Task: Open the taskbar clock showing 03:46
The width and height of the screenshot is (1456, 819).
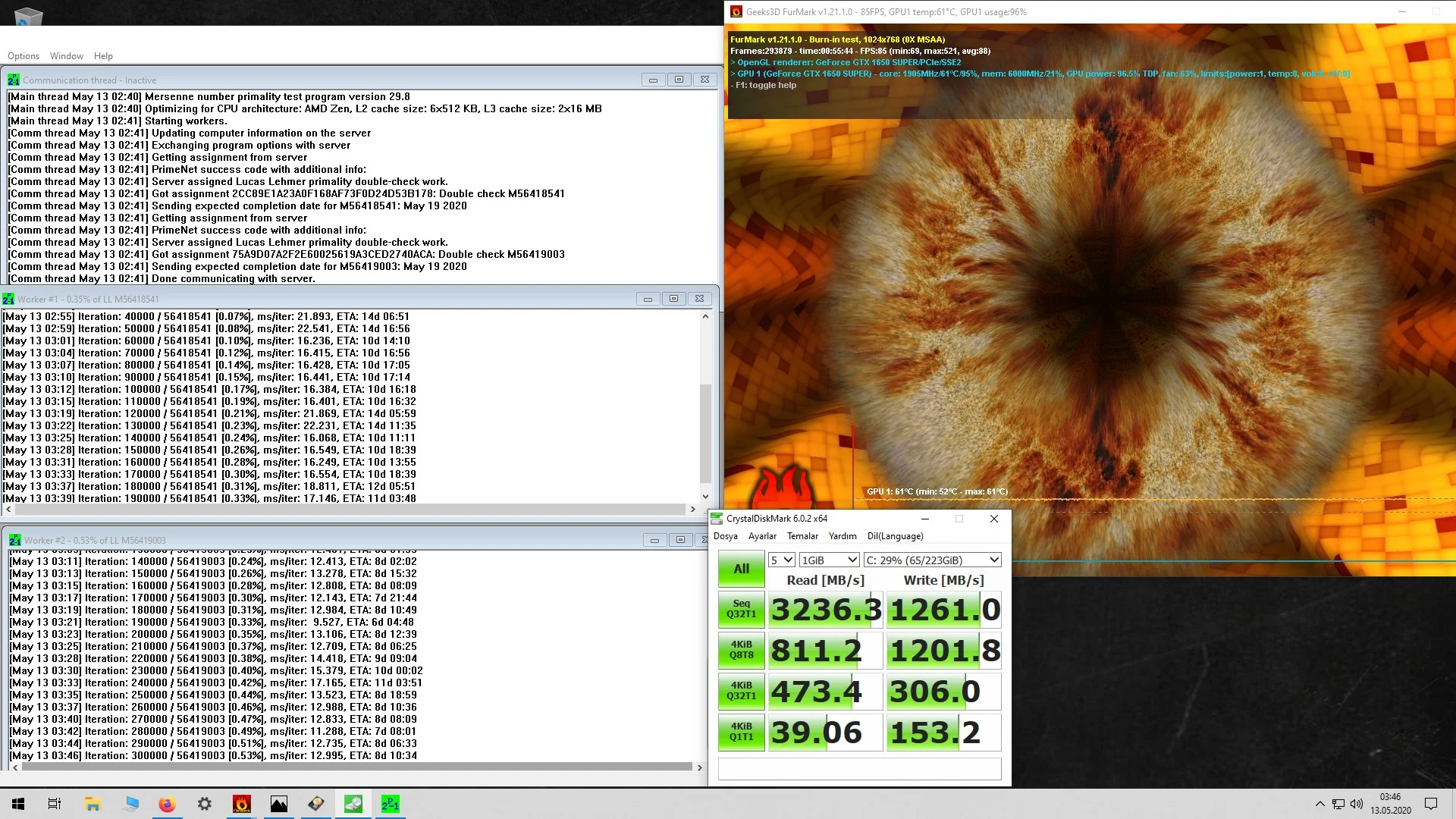Action: click(x=1391, y=804)
